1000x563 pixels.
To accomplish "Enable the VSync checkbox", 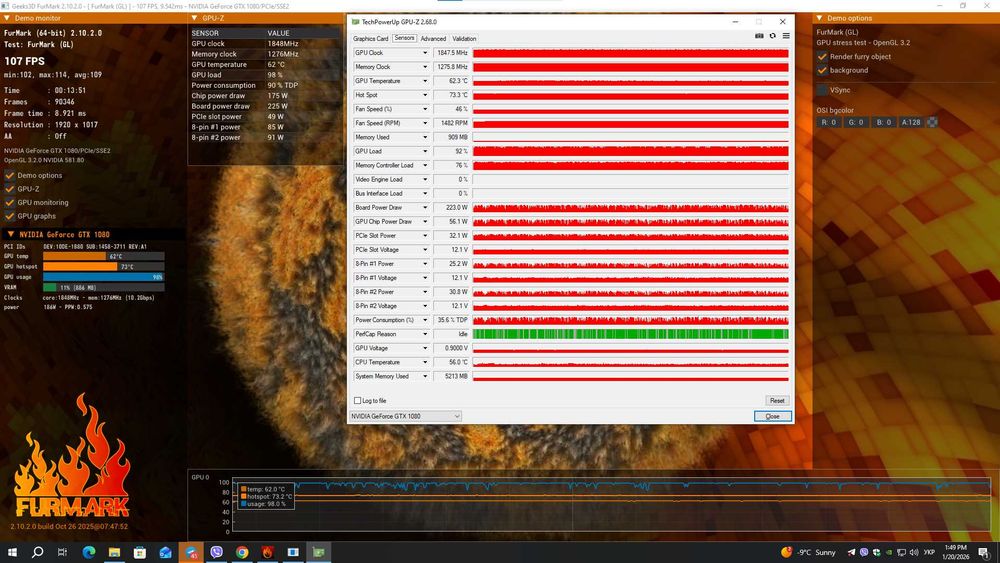I will [x=822, y=90].
